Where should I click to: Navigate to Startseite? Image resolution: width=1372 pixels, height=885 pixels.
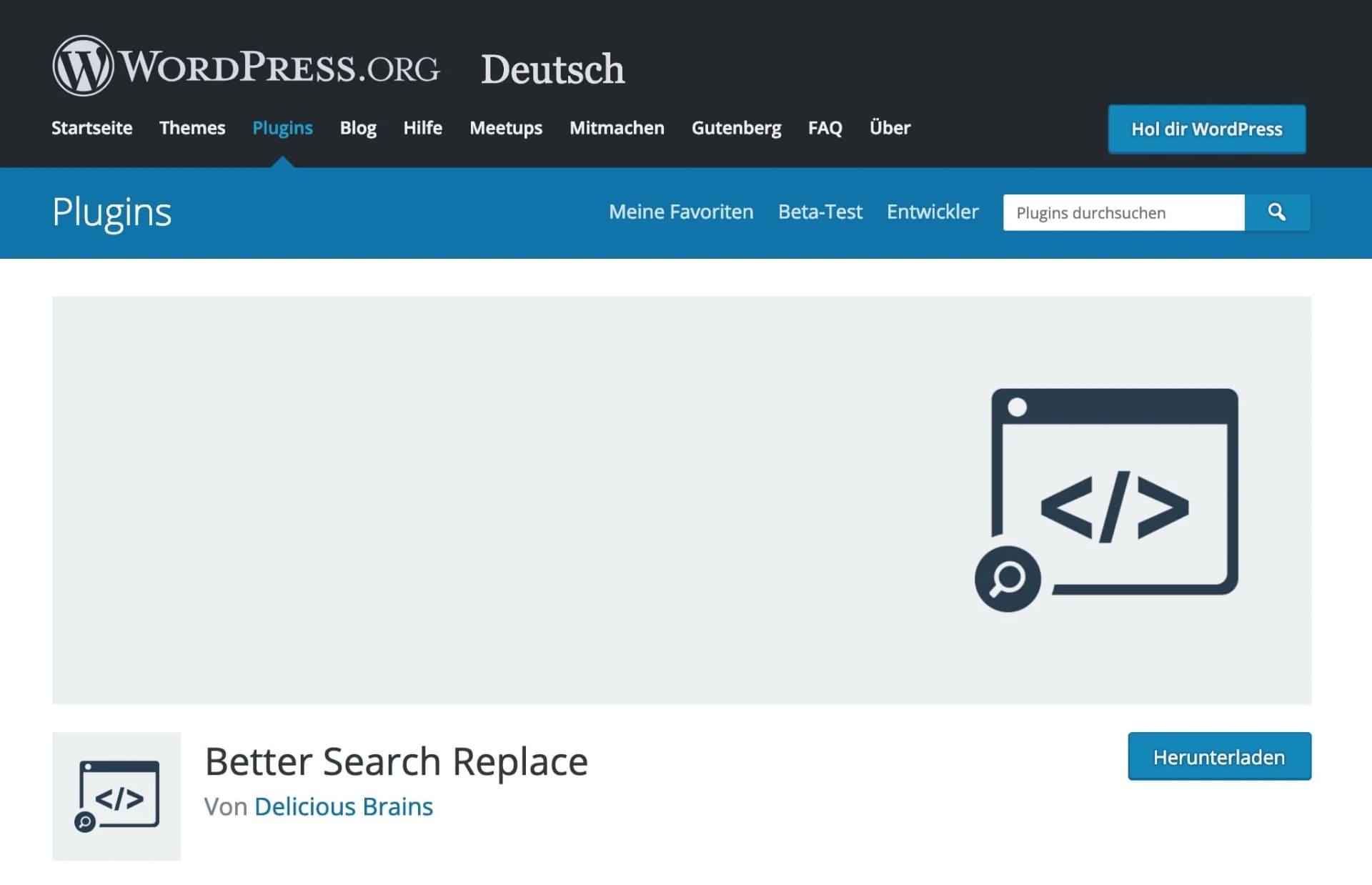pyautogui.click(x=91, y=128)
